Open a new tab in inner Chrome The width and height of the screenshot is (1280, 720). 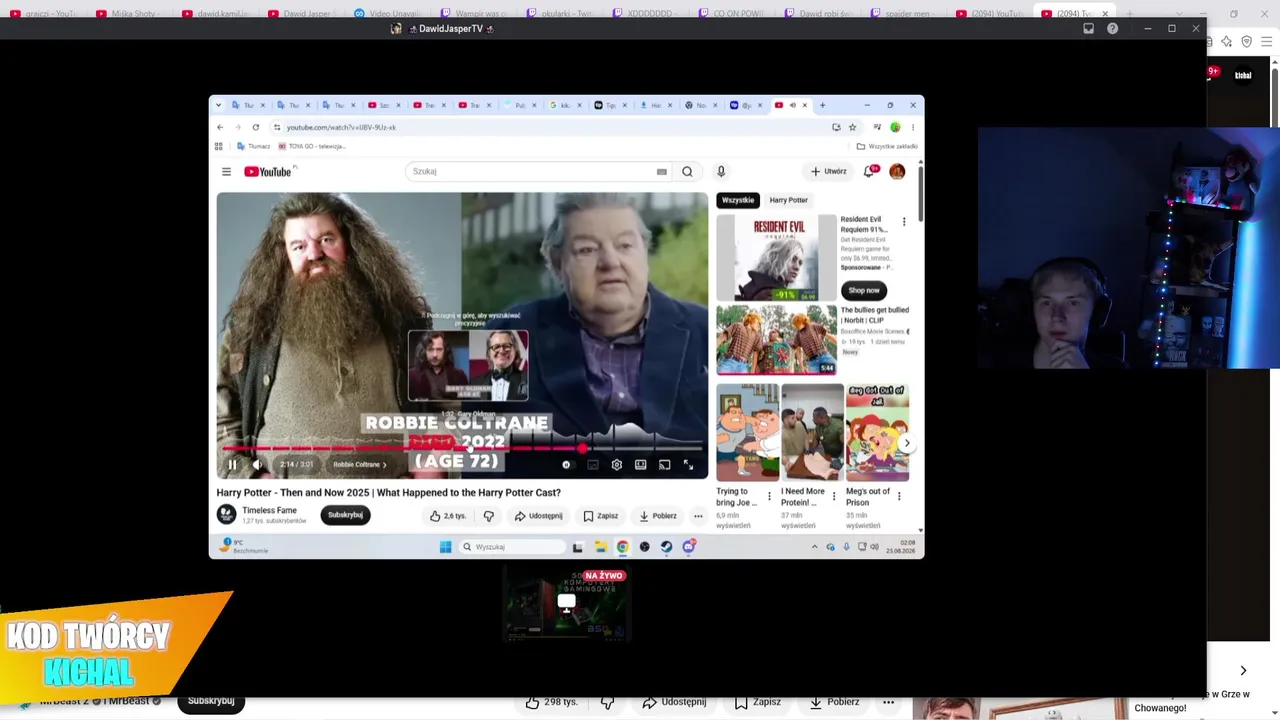[x=823, y=105]
